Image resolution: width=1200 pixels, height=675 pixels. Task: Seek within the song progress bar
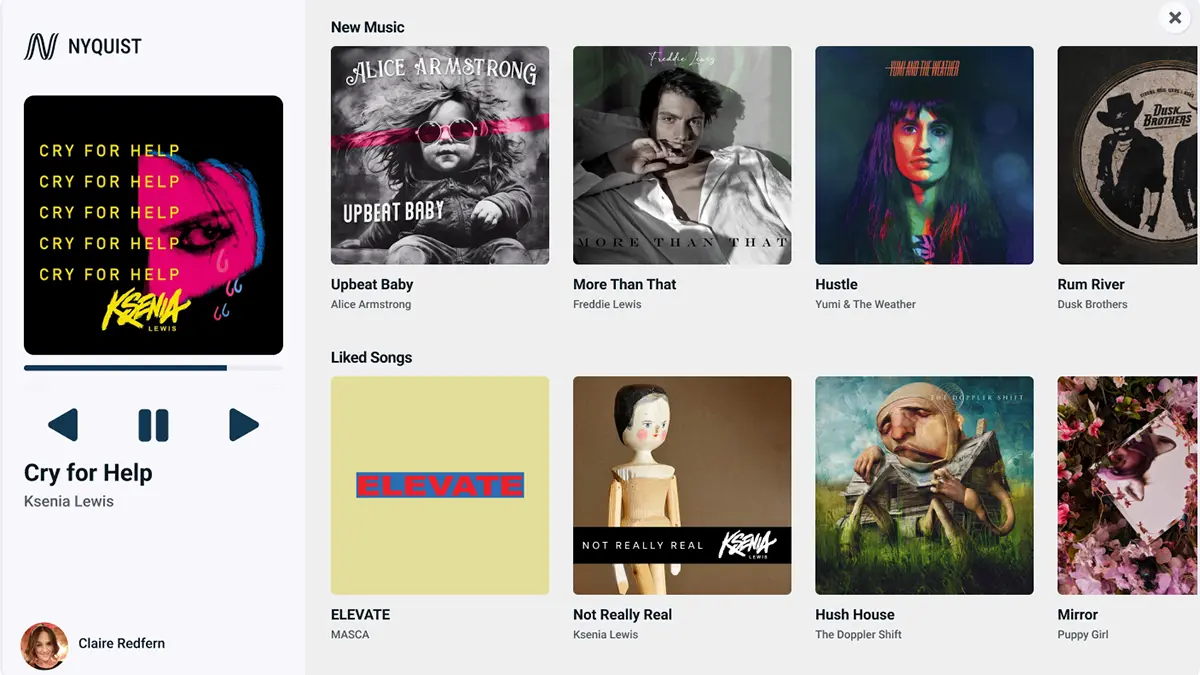click(153, 368)
